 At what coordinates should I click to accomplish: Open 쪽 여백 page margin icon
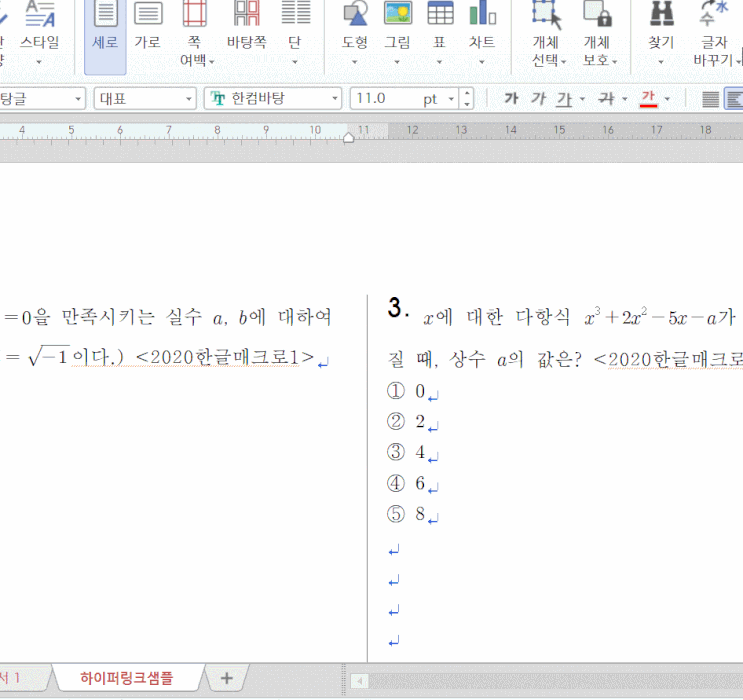(x=194, y=14)
